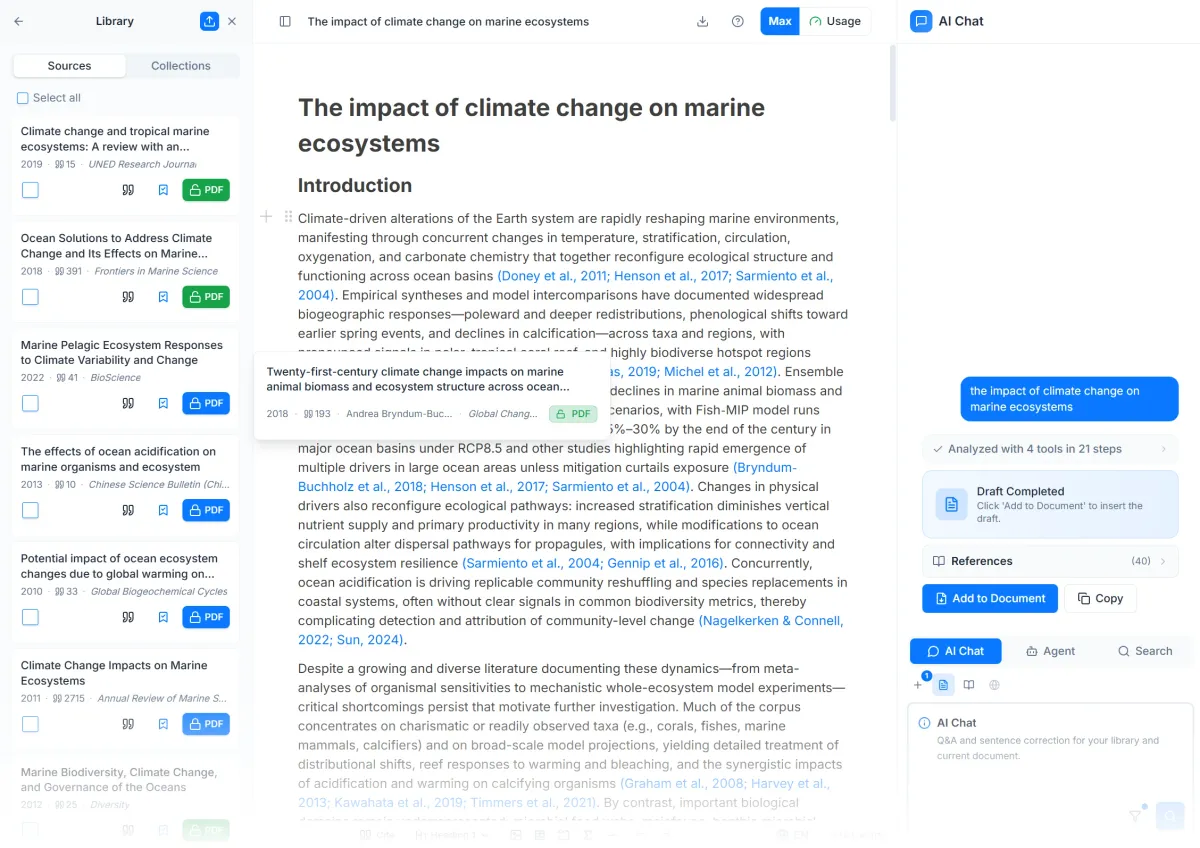Open the Search tab in chat panel

[1145, 651]
